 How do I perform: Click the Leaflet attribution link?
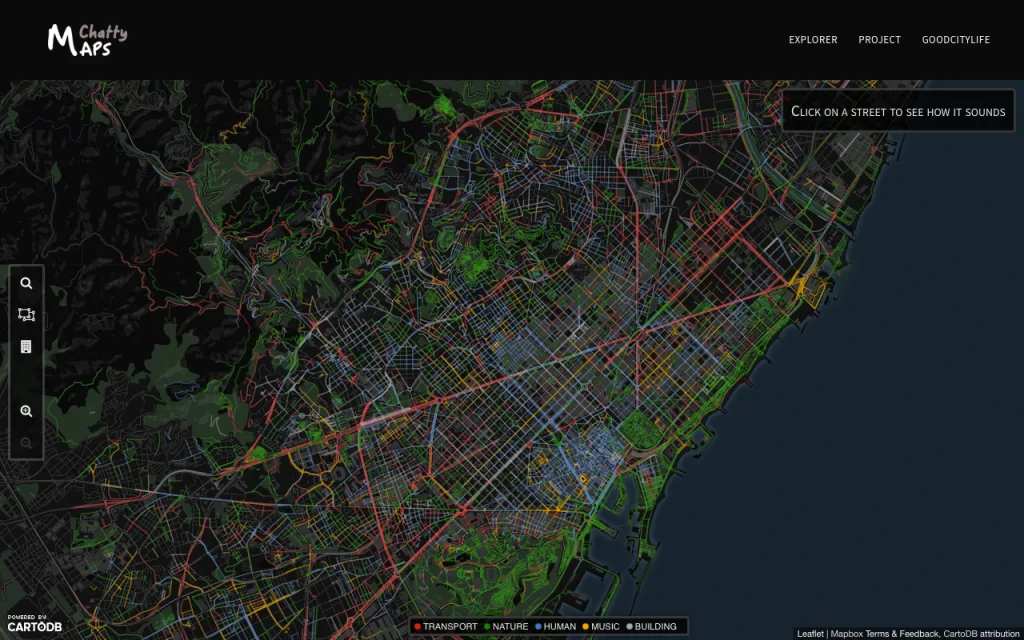[x=810, y=632]
